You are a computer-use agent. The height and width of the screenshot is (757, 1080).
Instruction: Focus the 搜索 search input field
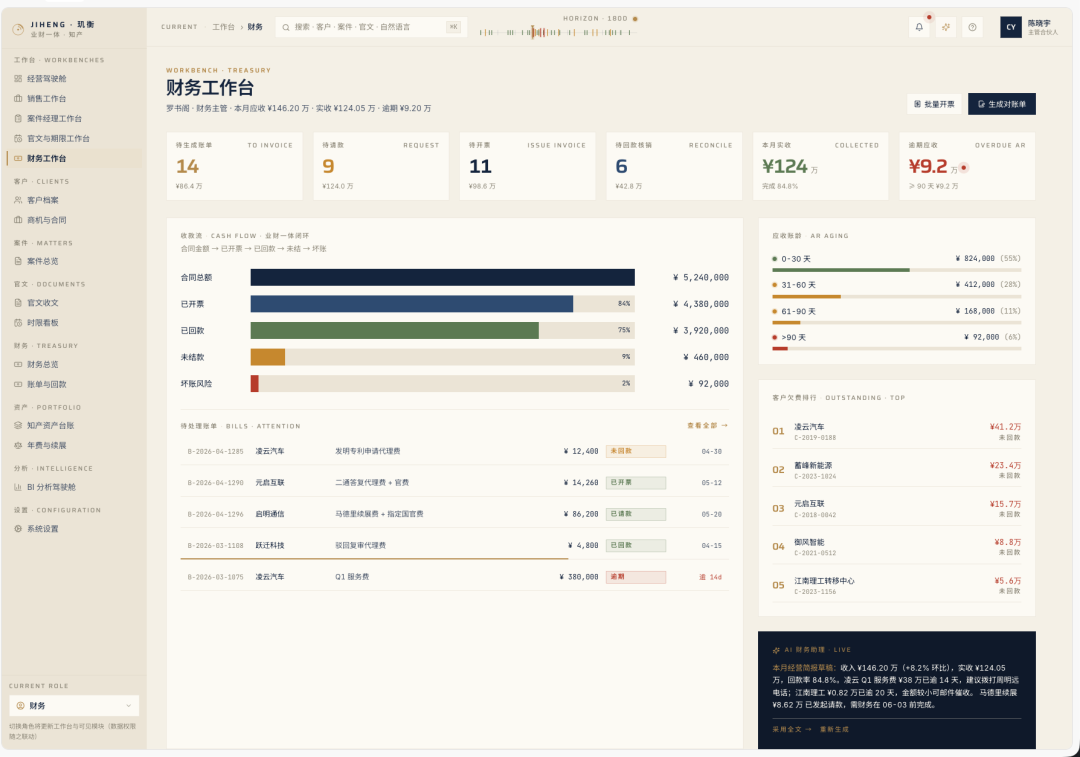coord(371,27)
